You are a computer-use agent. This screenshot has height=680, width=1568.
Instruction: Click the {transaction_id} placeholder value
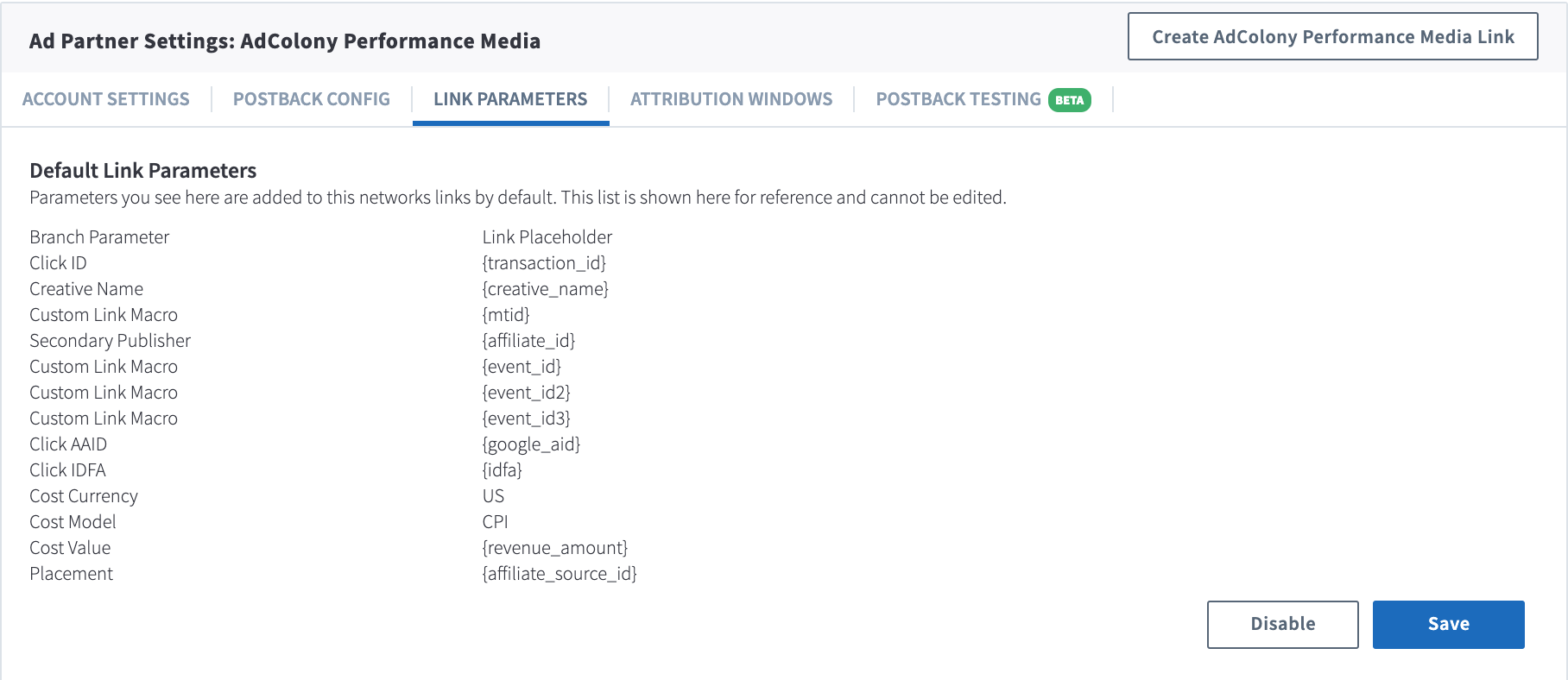point(544,263)
